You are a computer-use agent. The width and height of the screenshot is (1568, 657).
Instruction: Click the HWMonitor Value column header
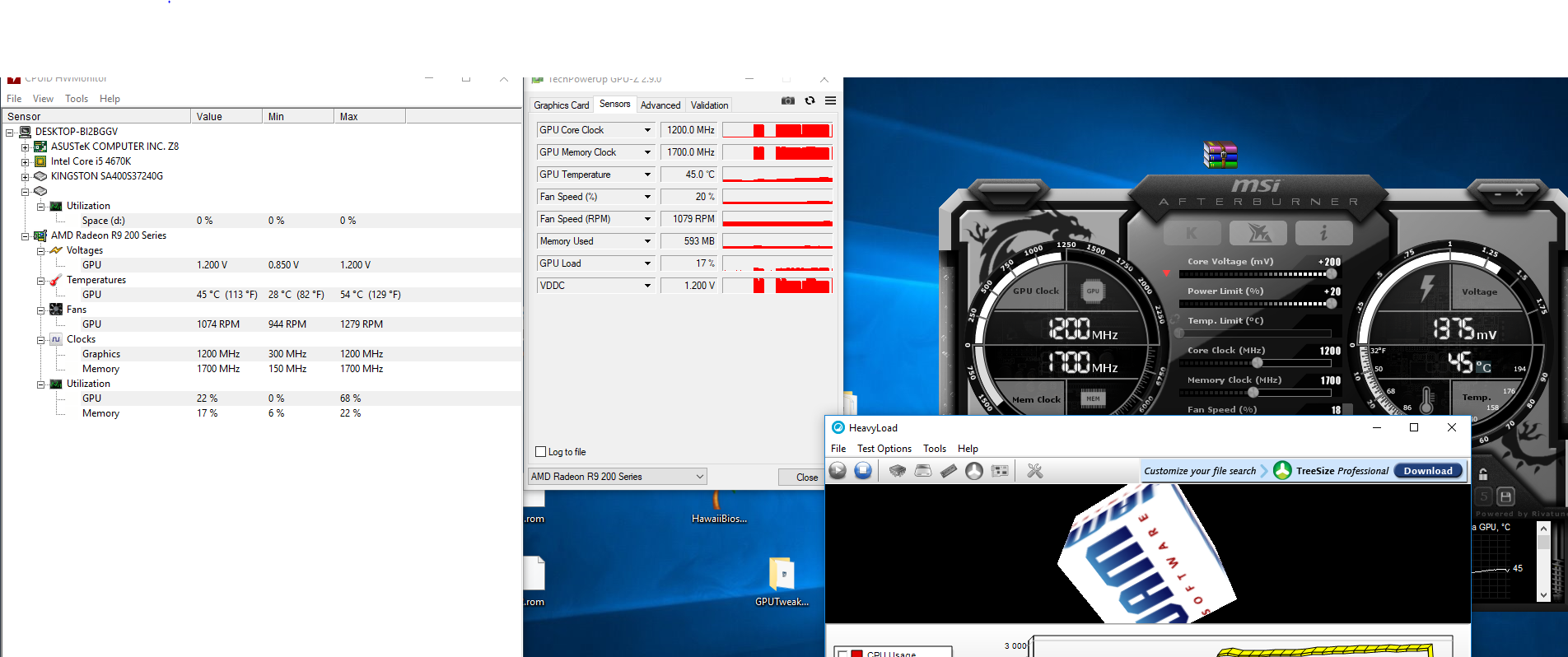(x=227, y=116)
